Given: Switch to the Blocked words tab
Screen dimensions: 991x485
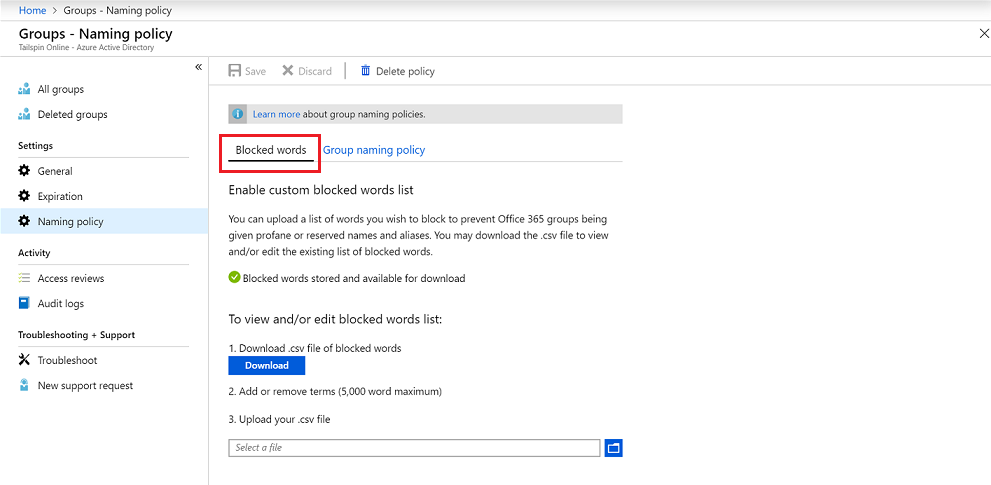Looking at the screenshot, I should pyautogui.click(x=271, y=150).
